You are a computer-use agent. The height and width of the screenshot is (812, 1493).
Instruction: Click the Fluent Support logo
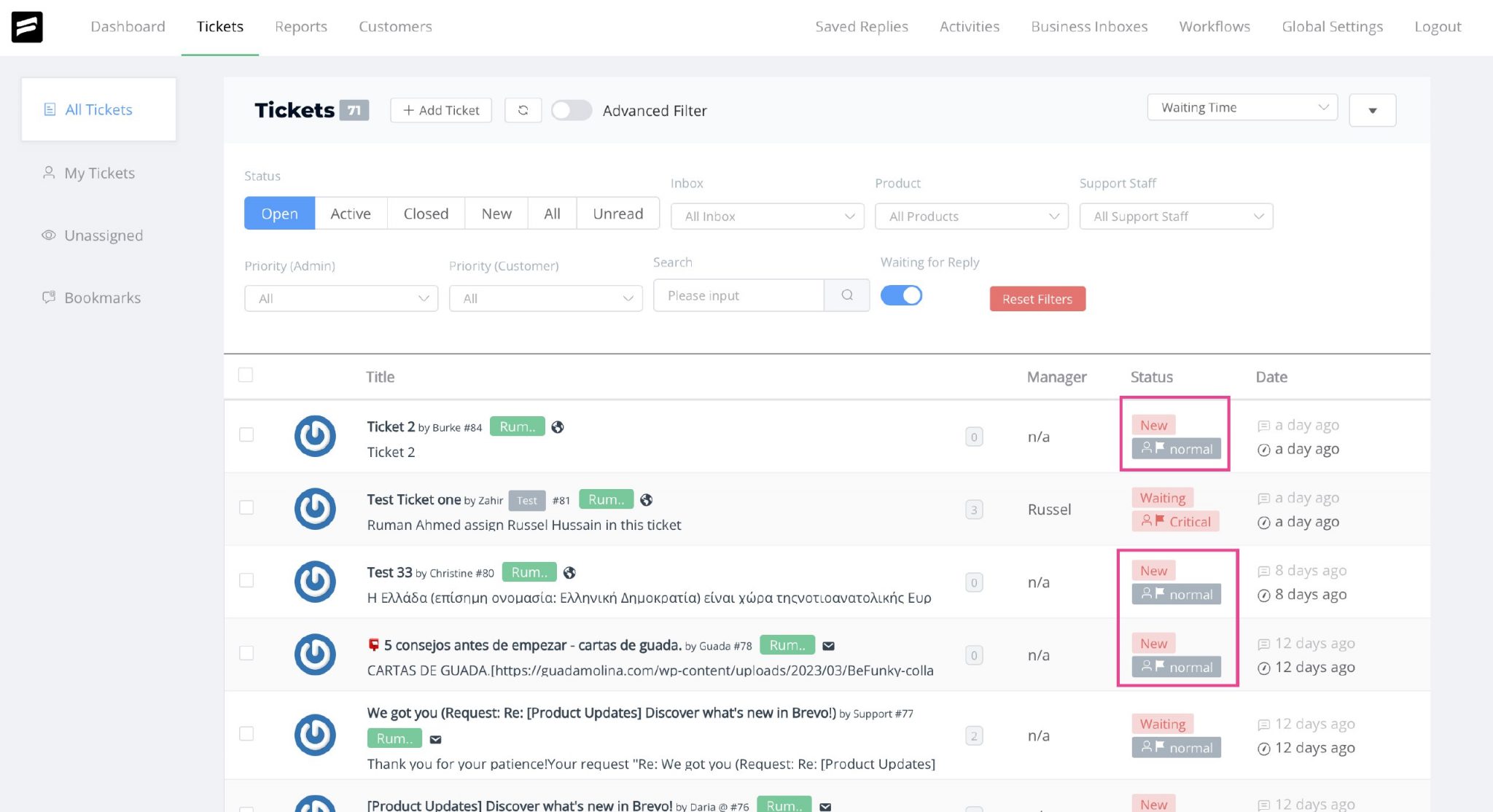coord(27,26)
